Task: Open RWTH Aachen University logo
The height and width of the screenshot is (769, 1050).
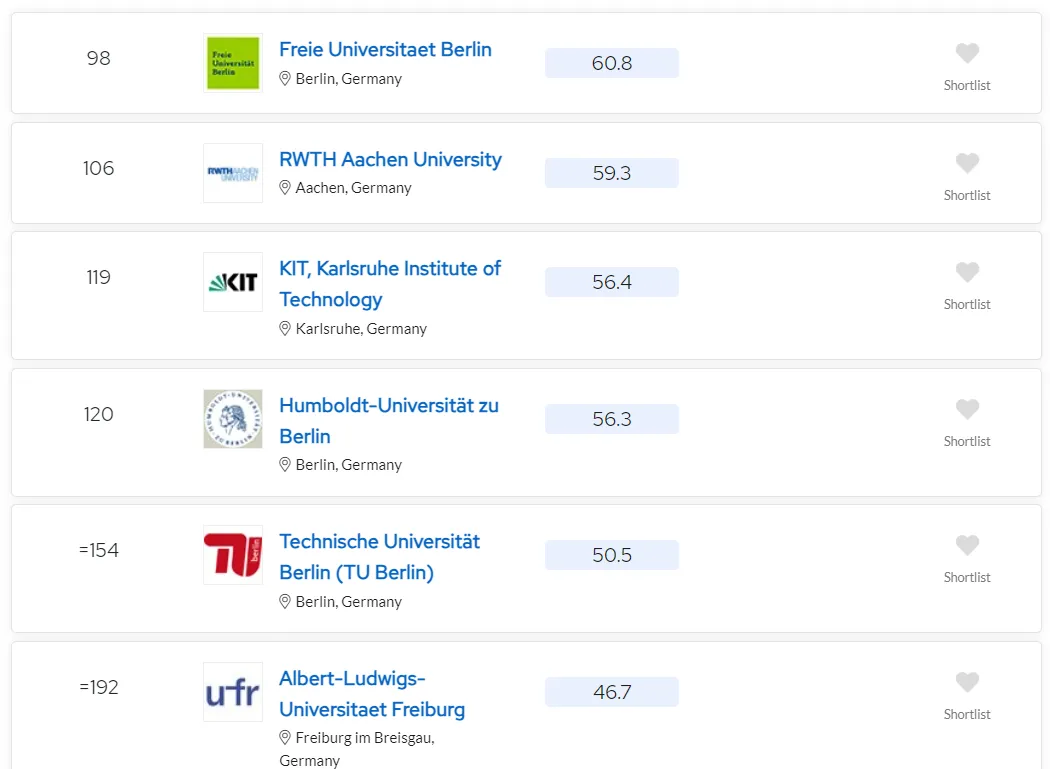Action: click(x=233, y=173)
